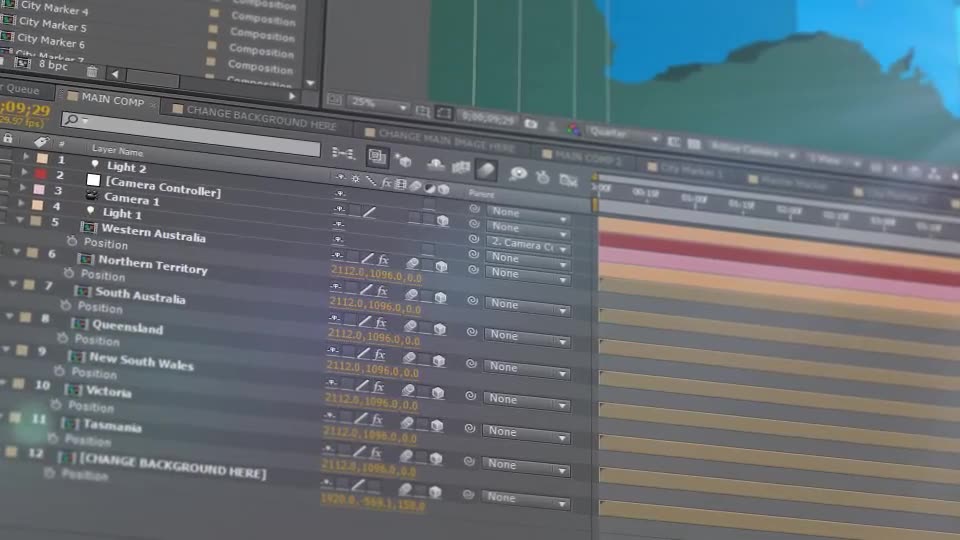The height and width of the screenshot is (540, 960).
Task: Open the Graph Editor icon
Action: click(568, 179)
